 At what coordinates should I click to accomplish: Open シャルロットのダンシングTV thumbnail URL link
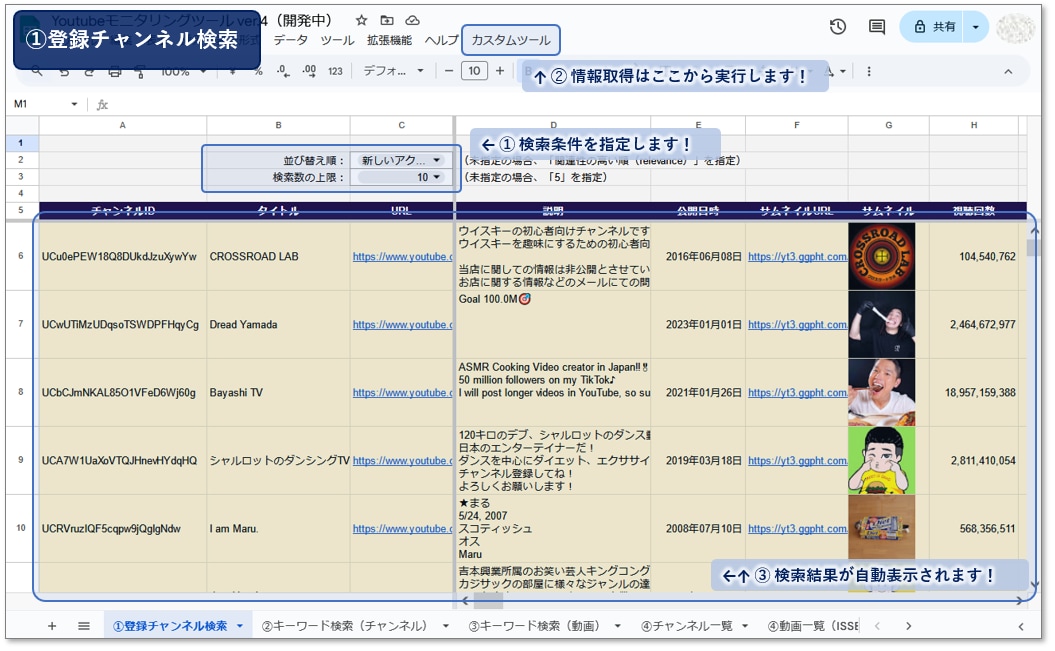pos(797,461)
